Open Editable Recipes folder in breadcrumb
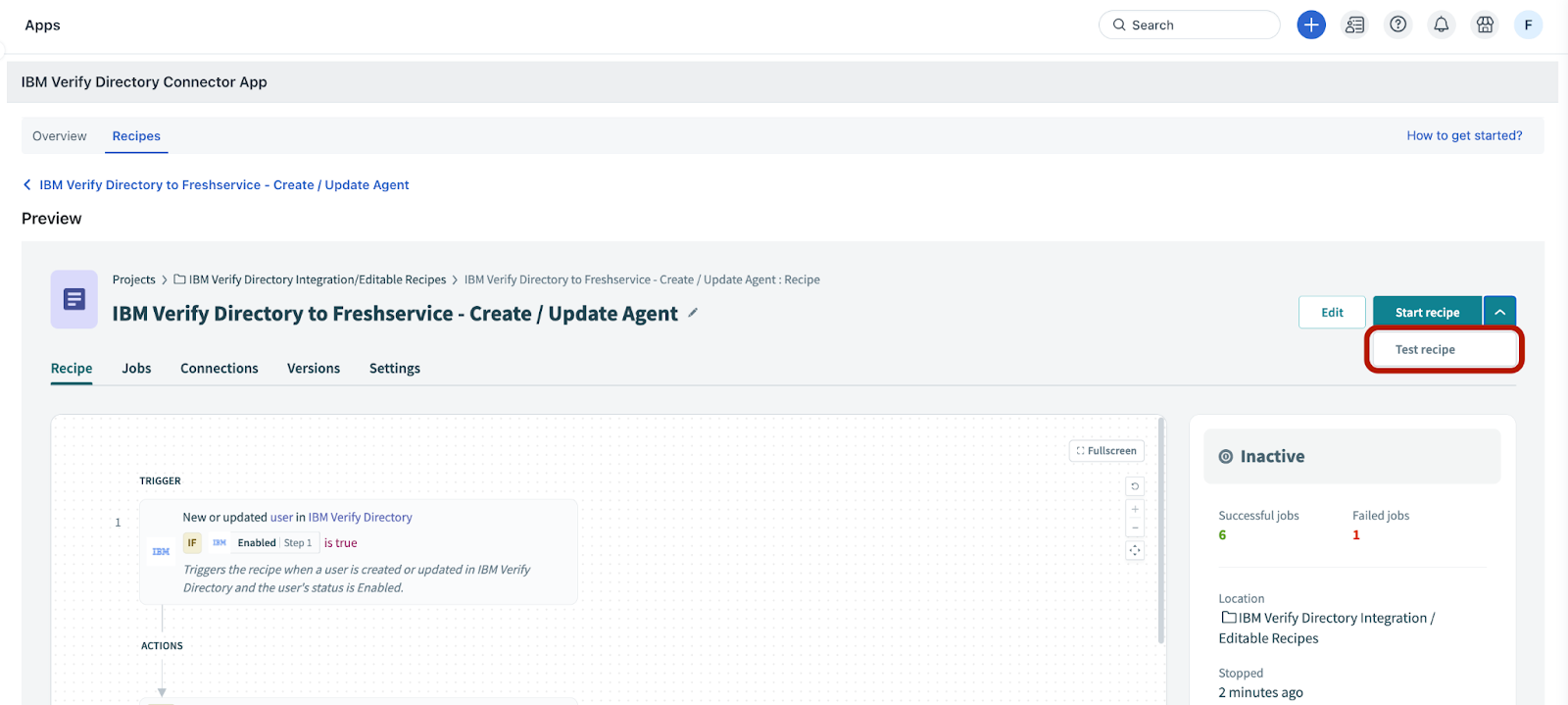This screenshot has width=1568, height=705. pos(318,279)
